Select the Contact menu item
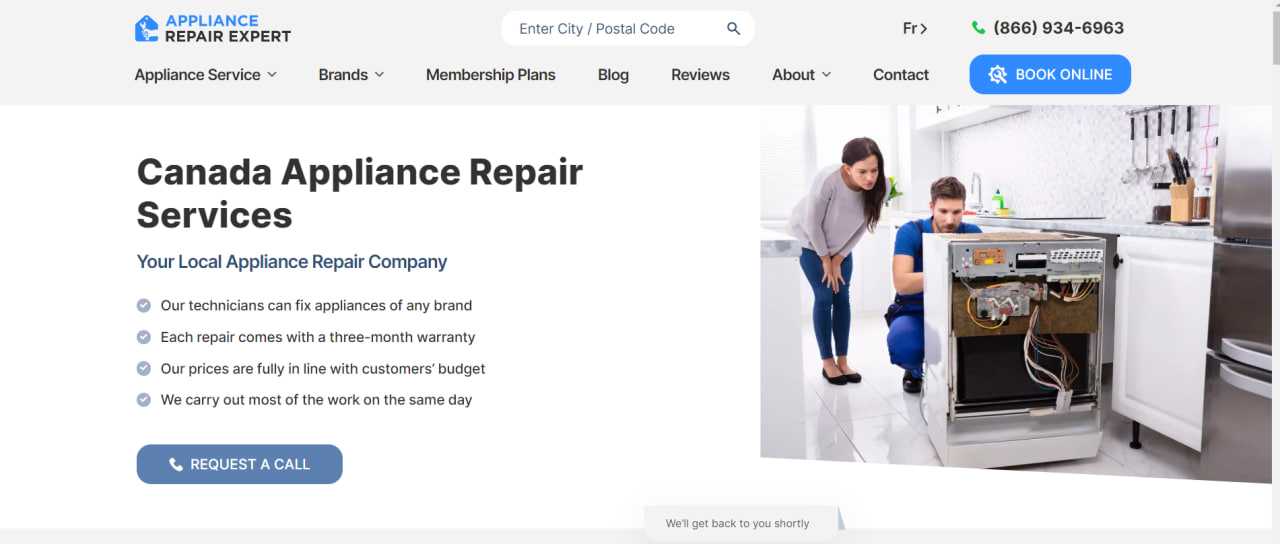 [901, 75]
